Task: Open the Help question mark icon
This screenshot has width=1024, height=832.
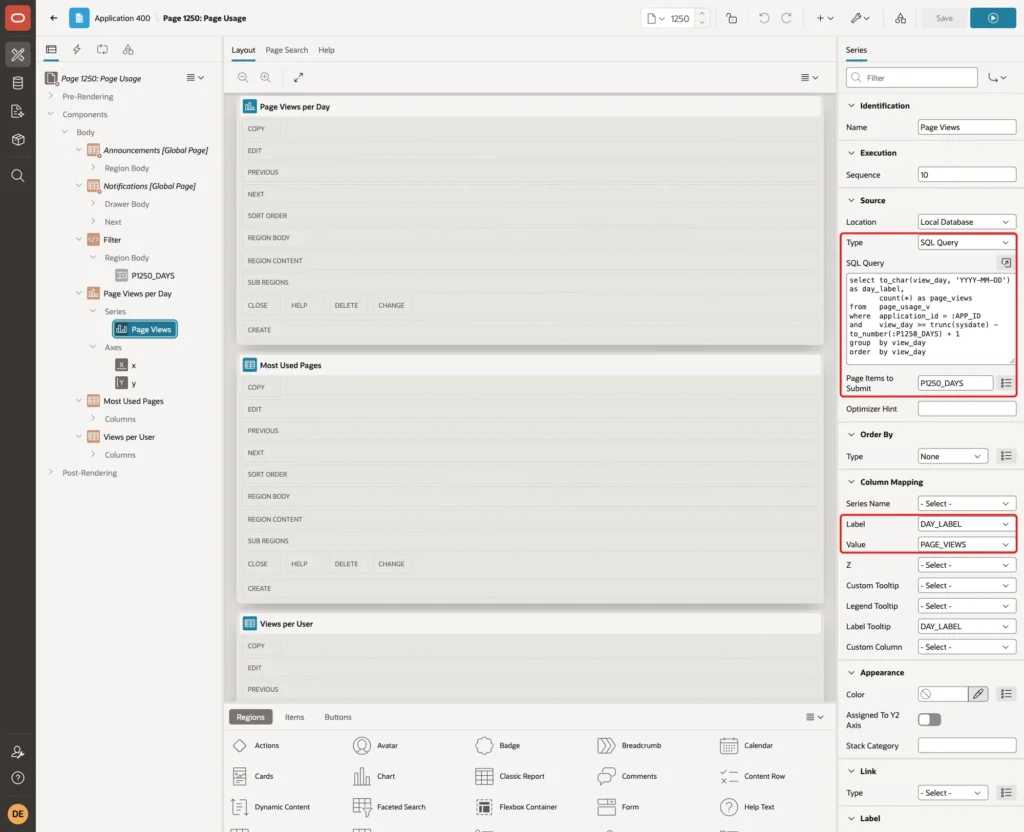Action: (18, 778)
